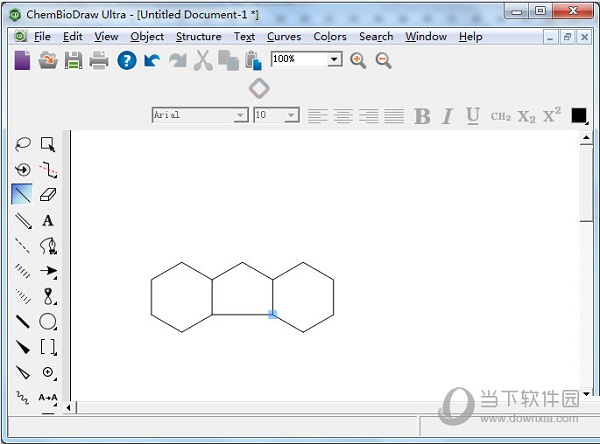Create a new document with purple icon
The height and width of the screenshot is (444, 600).
(22, 60)
